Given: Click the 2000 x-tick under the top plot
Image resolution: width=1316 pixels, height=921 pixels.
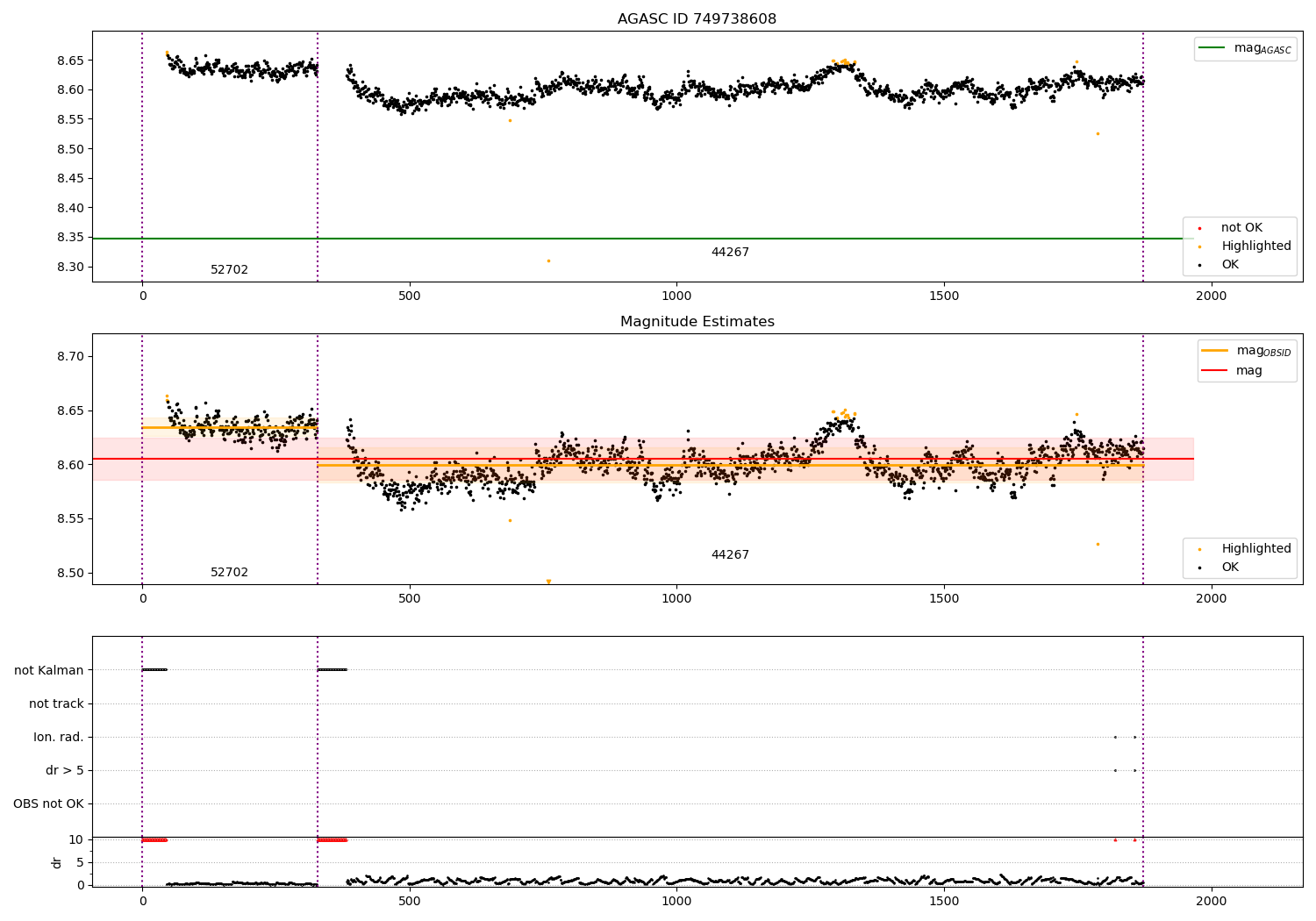Looking at the screenshot, I should (1212, 296).
